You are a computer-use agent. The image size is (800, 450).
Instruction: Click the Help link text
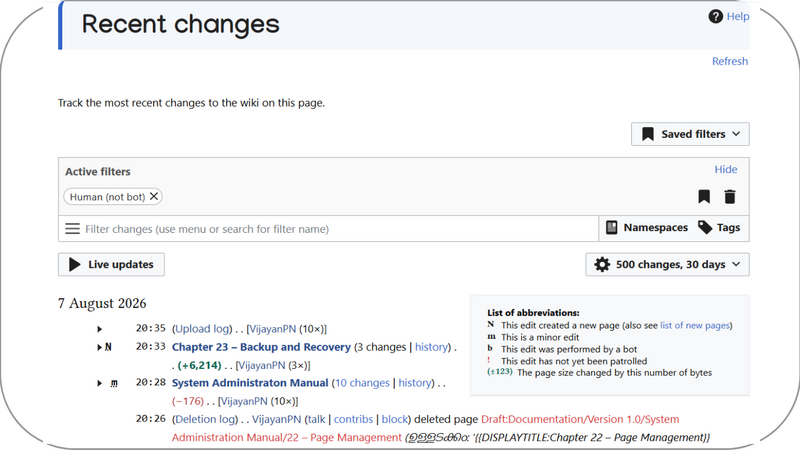738,16
